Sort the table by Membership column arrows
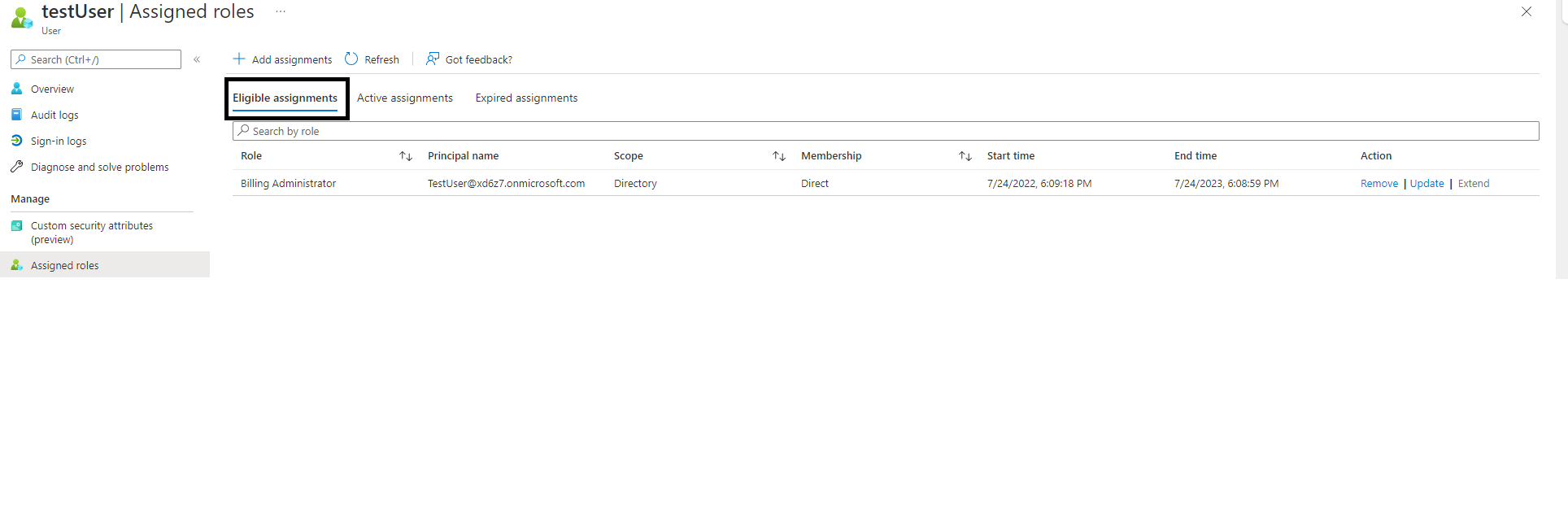This screenshot has height=527, width=1568. (x=965, y=156)
